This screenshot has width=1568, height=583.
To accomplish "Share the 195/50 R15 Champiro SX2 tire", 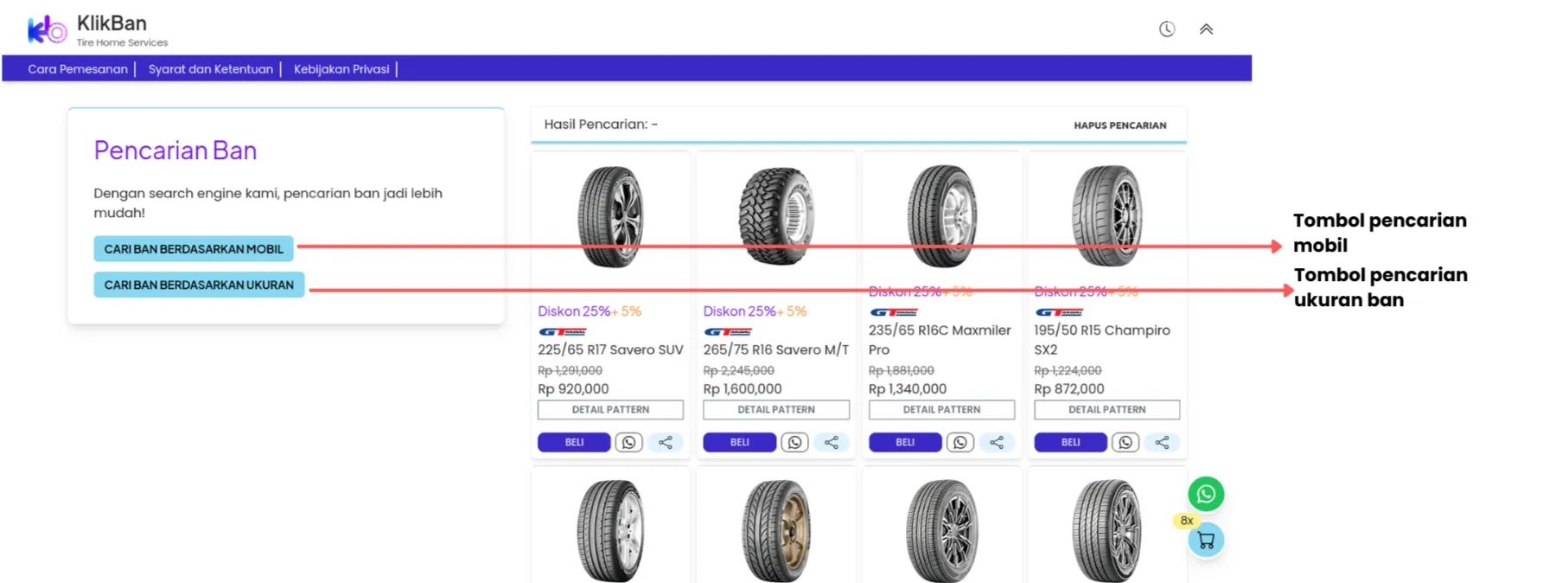I will click(x=1162, y=442).
